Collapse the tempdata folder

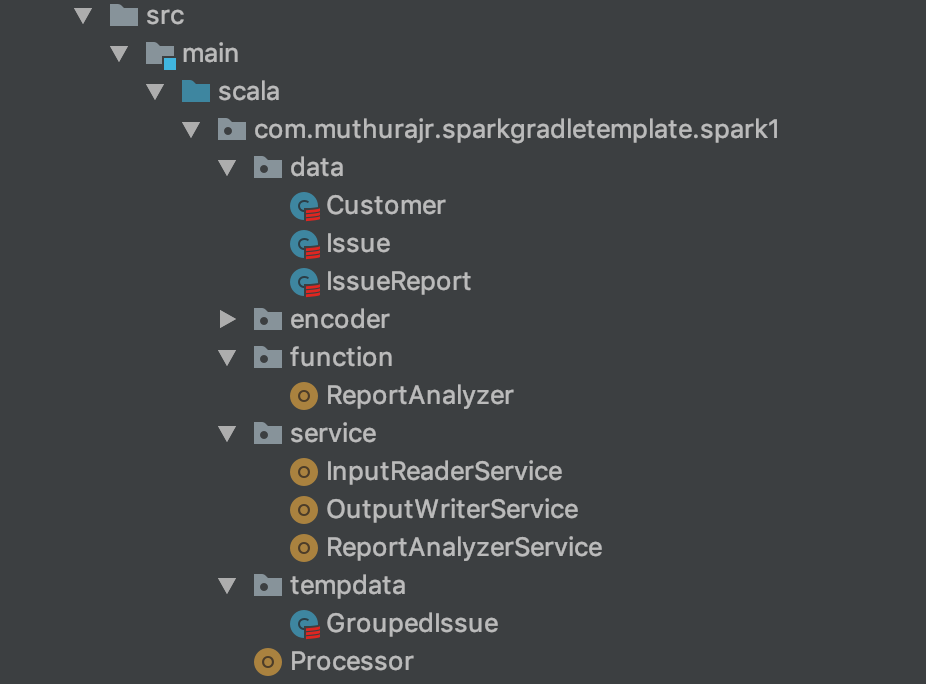227,585
